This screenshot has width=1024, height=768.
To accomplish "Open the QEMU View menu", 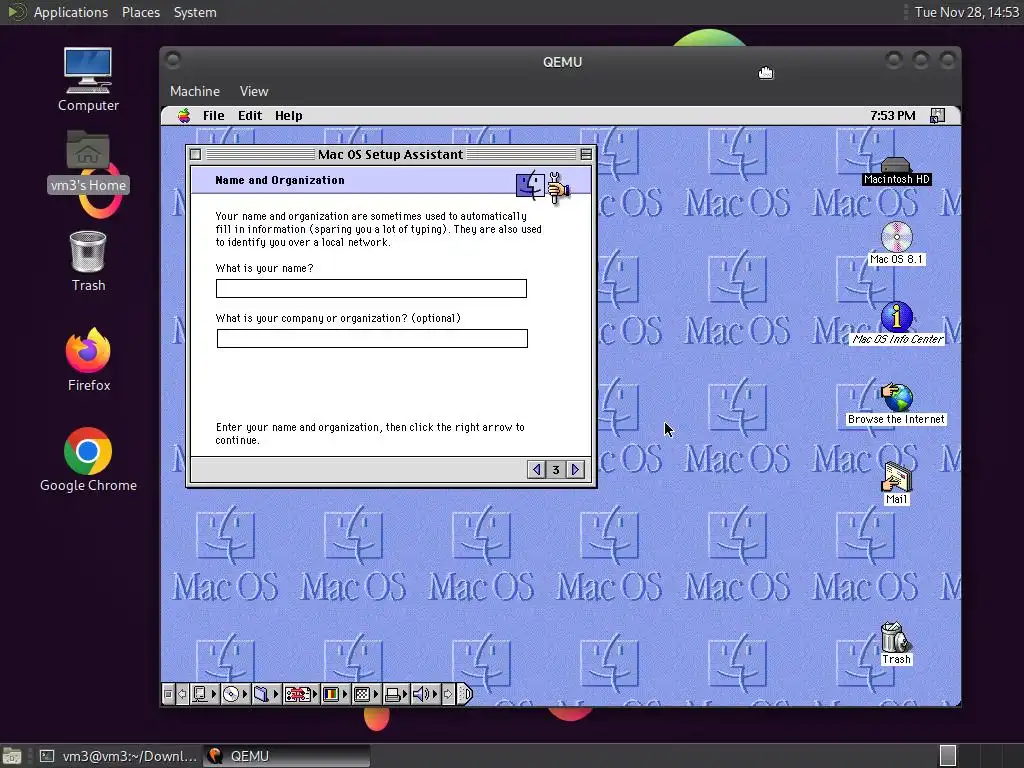I will 253,91.
